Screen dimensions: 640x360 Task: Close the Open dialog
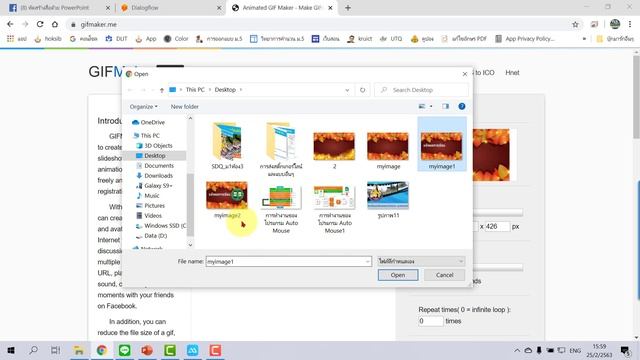pyautogui.click(x=464, y=74)
